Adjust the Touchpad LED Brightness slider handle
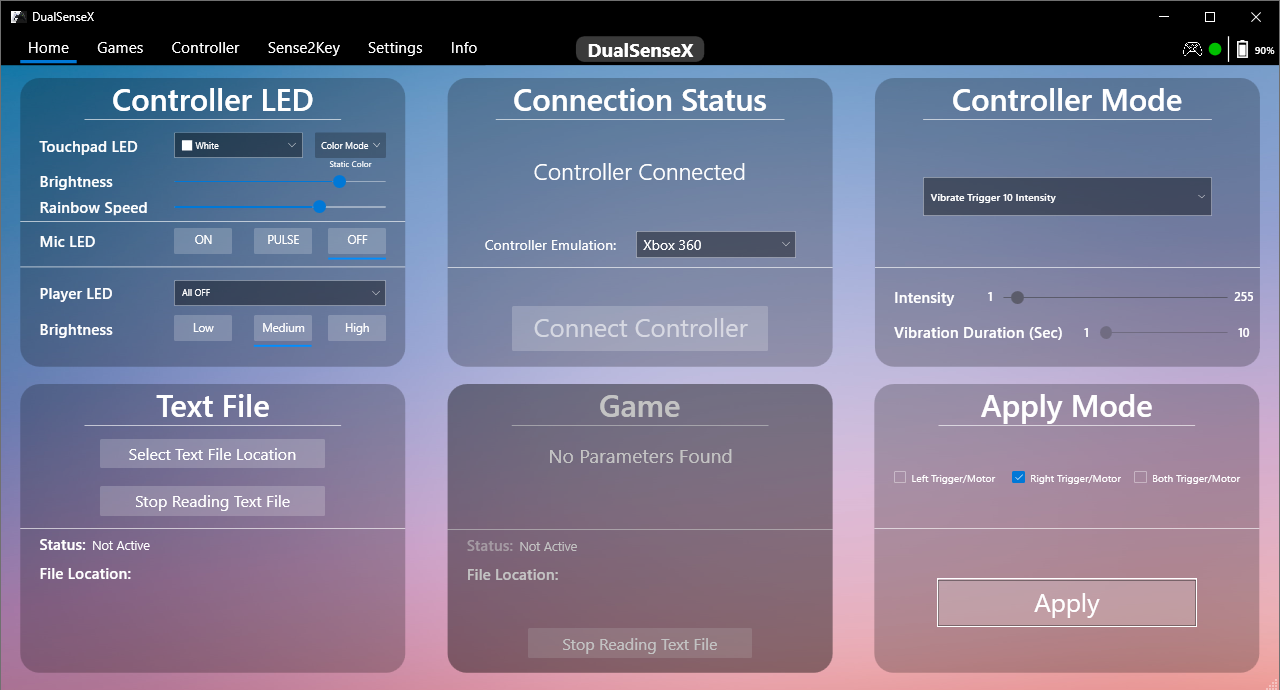 [339, 182]
